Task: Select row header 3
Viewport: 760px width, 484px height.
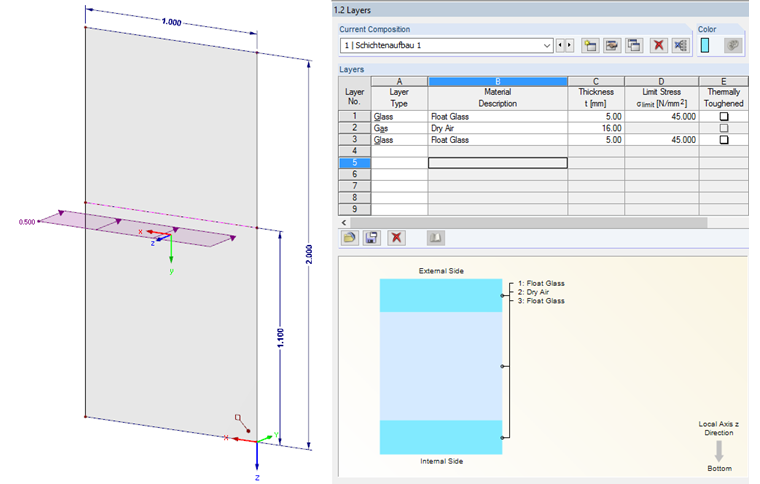Action: (x=354, y=140)
